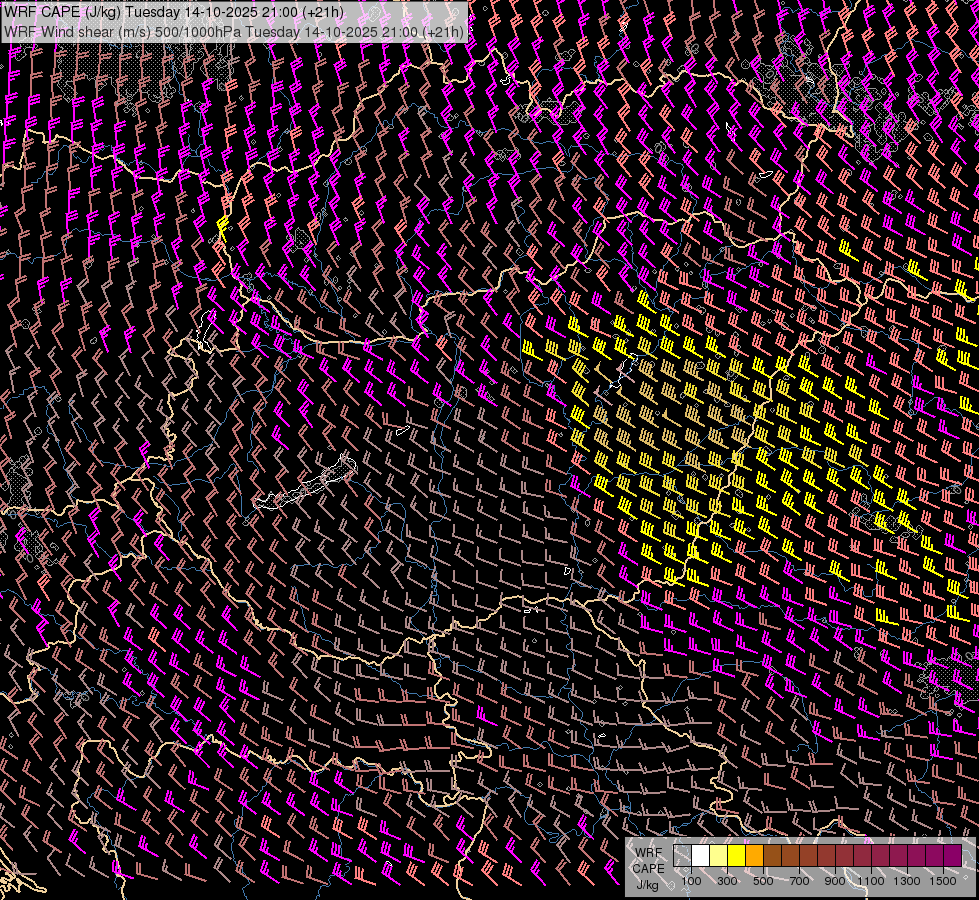The height and width of the screenshot is (900, 979).
Task: Click the 300 label on the legend
Action: (727, 882)
